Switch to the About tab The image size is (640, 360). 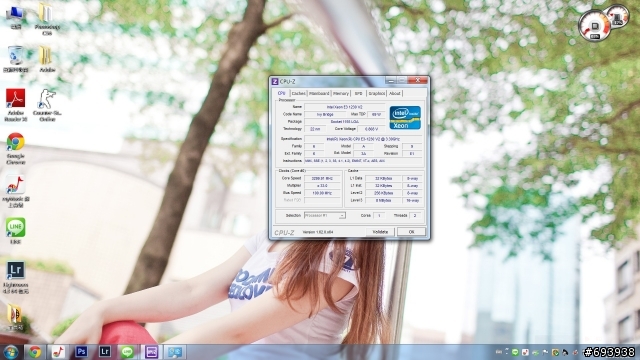tap(395, 93)
